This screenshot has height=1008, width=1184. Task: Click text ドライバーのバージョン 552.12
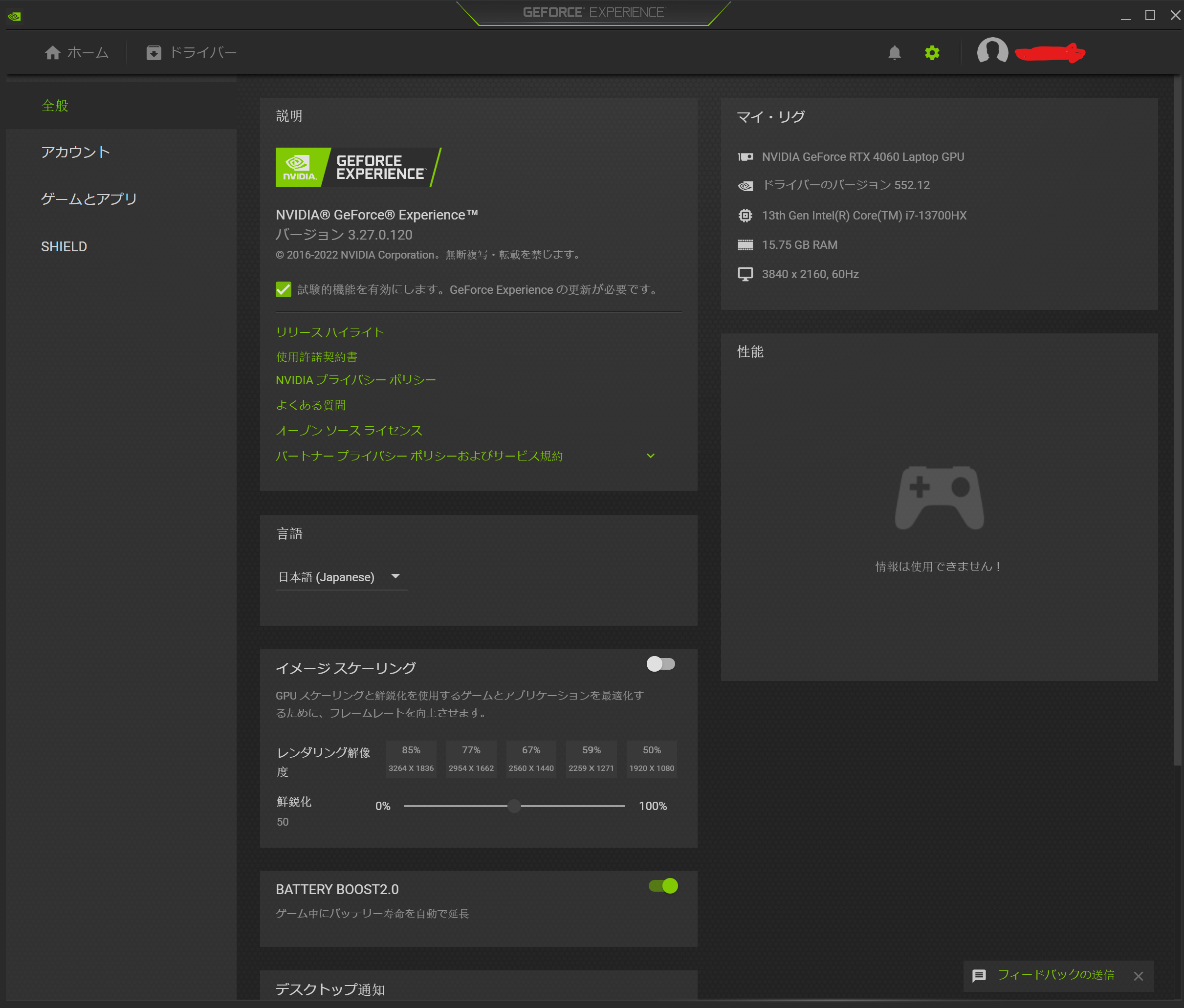point(846,185)
